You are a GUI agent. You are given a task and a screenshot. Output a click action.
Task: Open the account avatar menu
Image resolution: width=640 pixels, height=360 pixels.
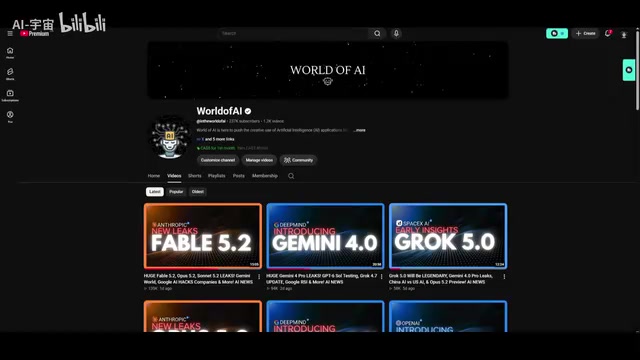tap(624, 34)
